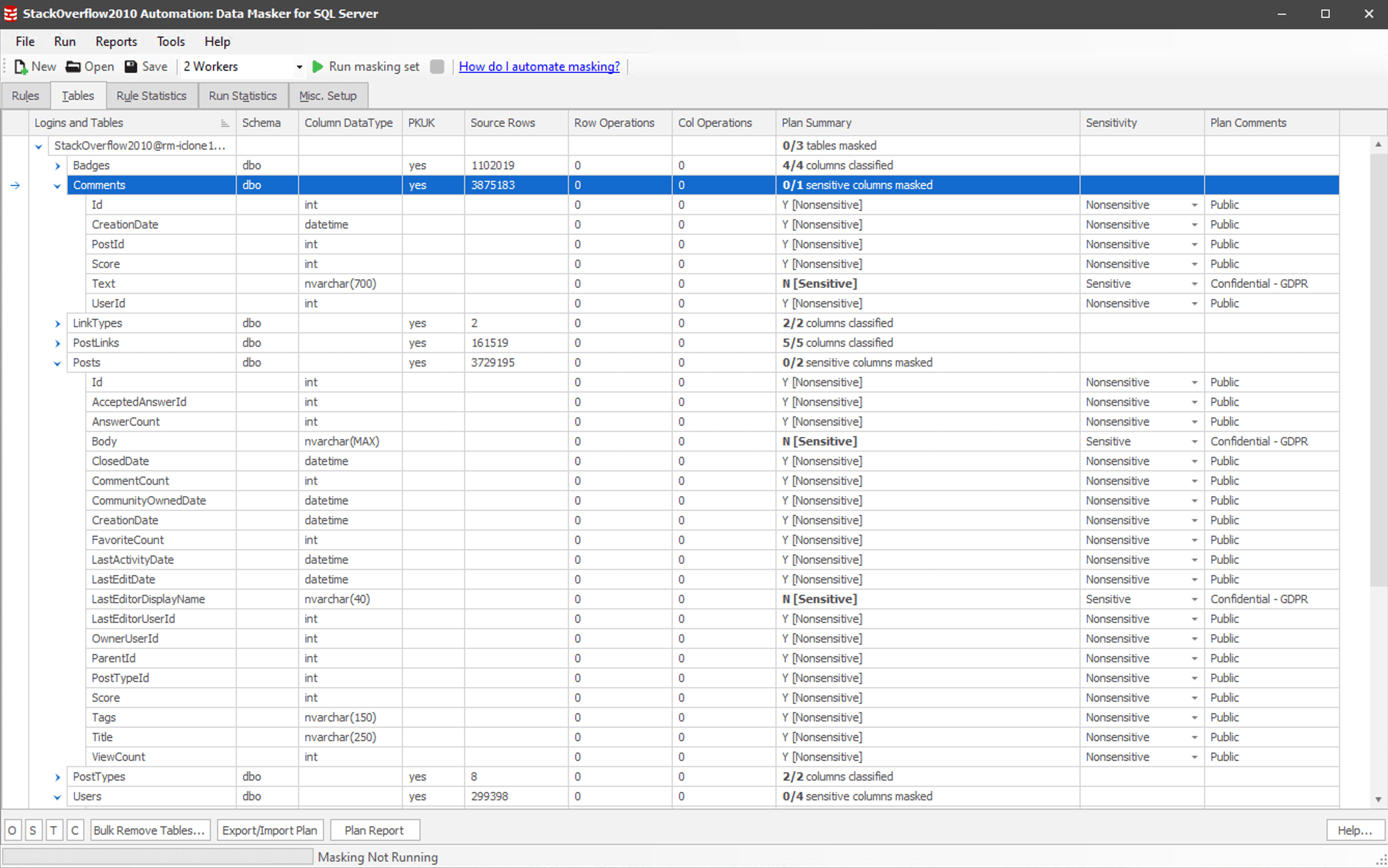
Task: Click the Plan Report button
Action: (374, 830)
